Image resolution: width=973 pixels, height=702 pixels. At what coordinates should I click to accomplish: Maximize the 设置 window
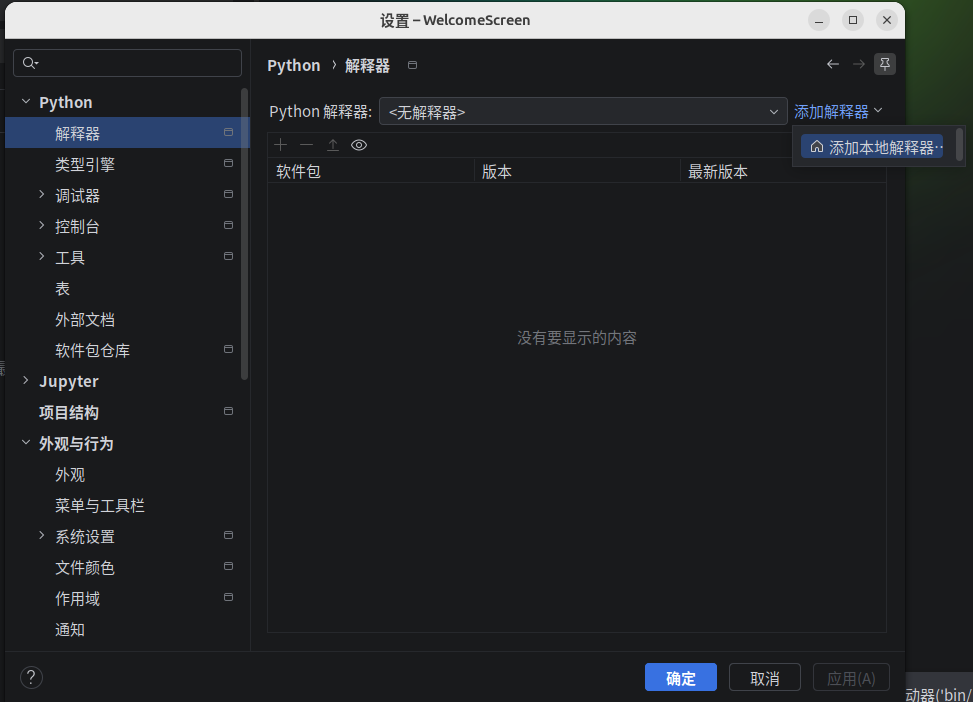click(x=853, y=20)
